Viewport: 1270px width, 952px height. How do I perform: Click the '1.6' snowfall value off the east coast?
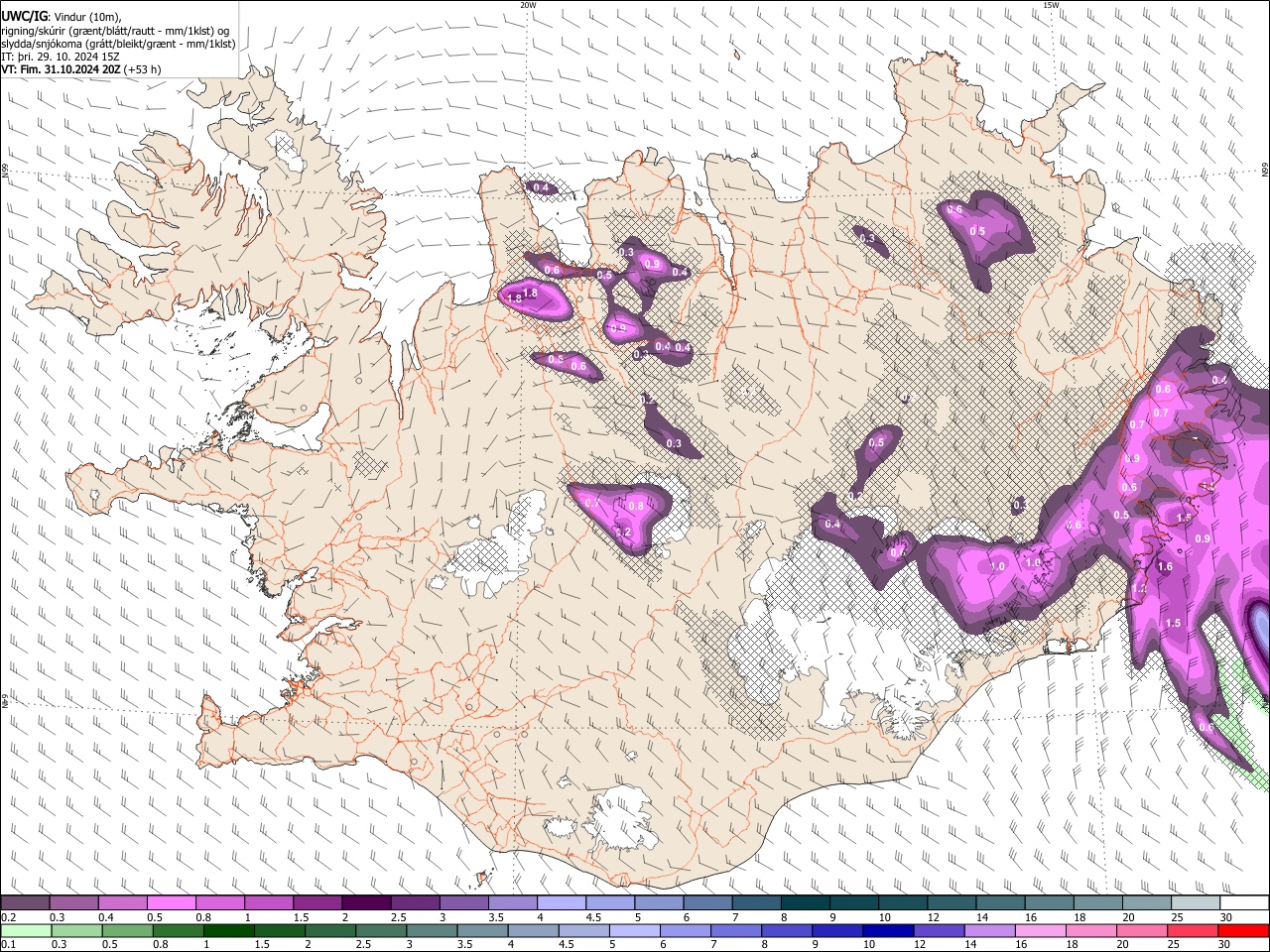tap(1165, 567)
